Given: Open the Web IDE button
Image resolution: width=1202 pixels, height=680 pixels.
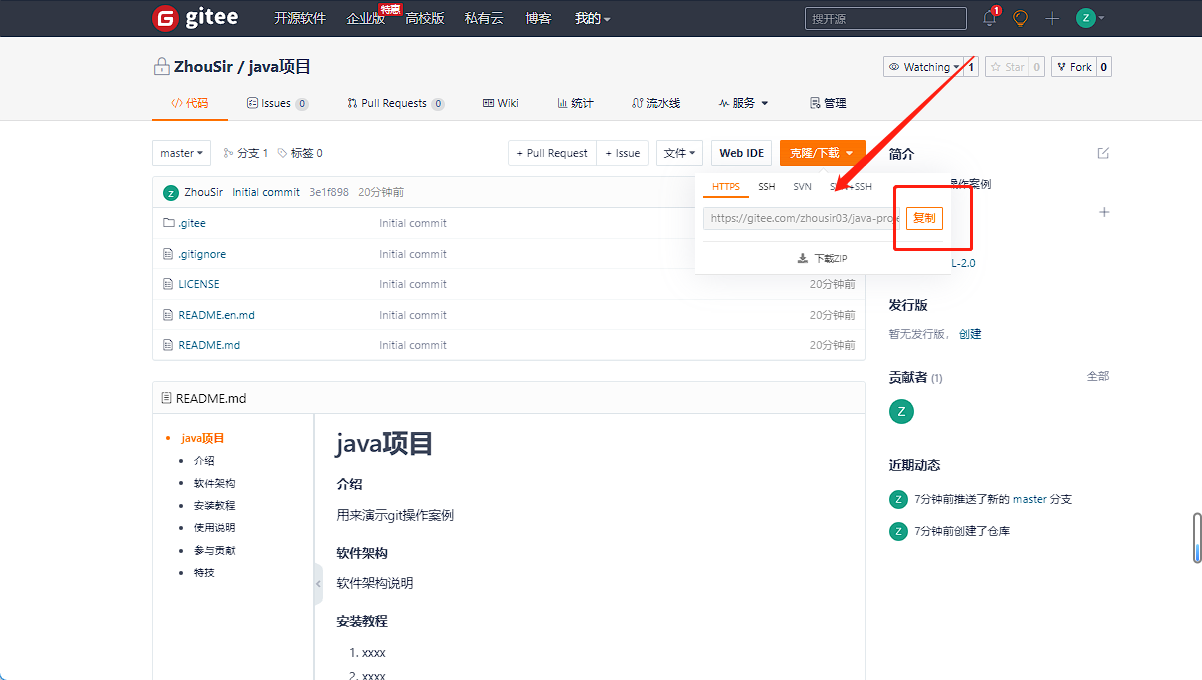Looking at the screenshot, I should coord(742,153).
